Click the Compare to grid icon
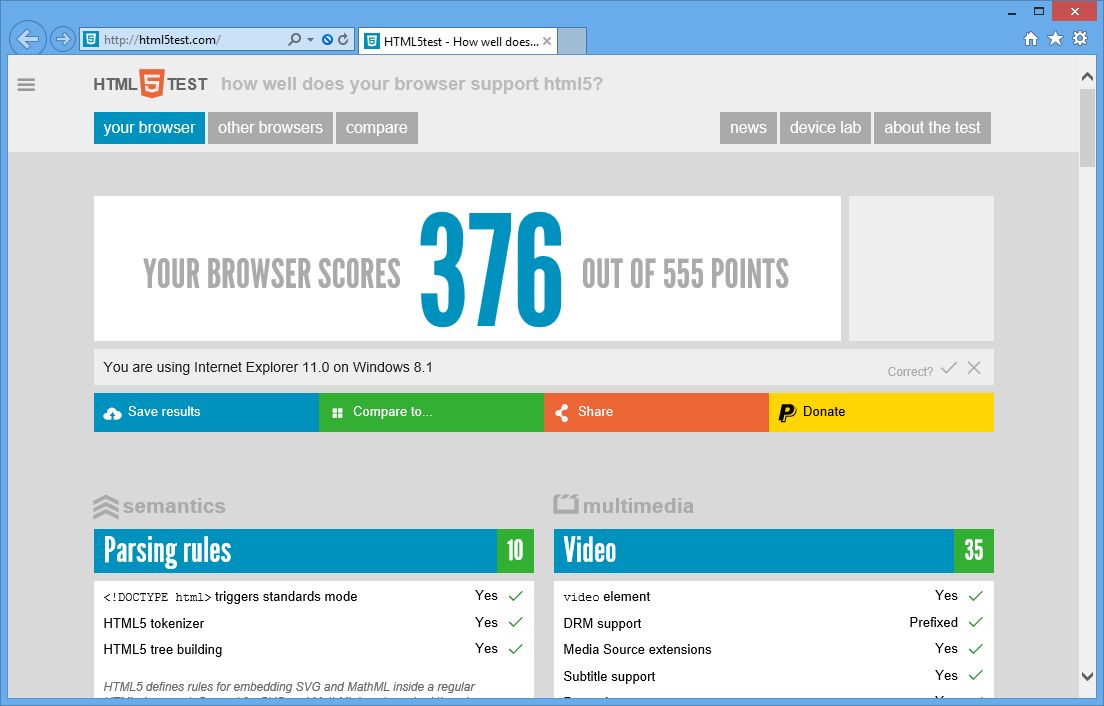 (337, 412)
